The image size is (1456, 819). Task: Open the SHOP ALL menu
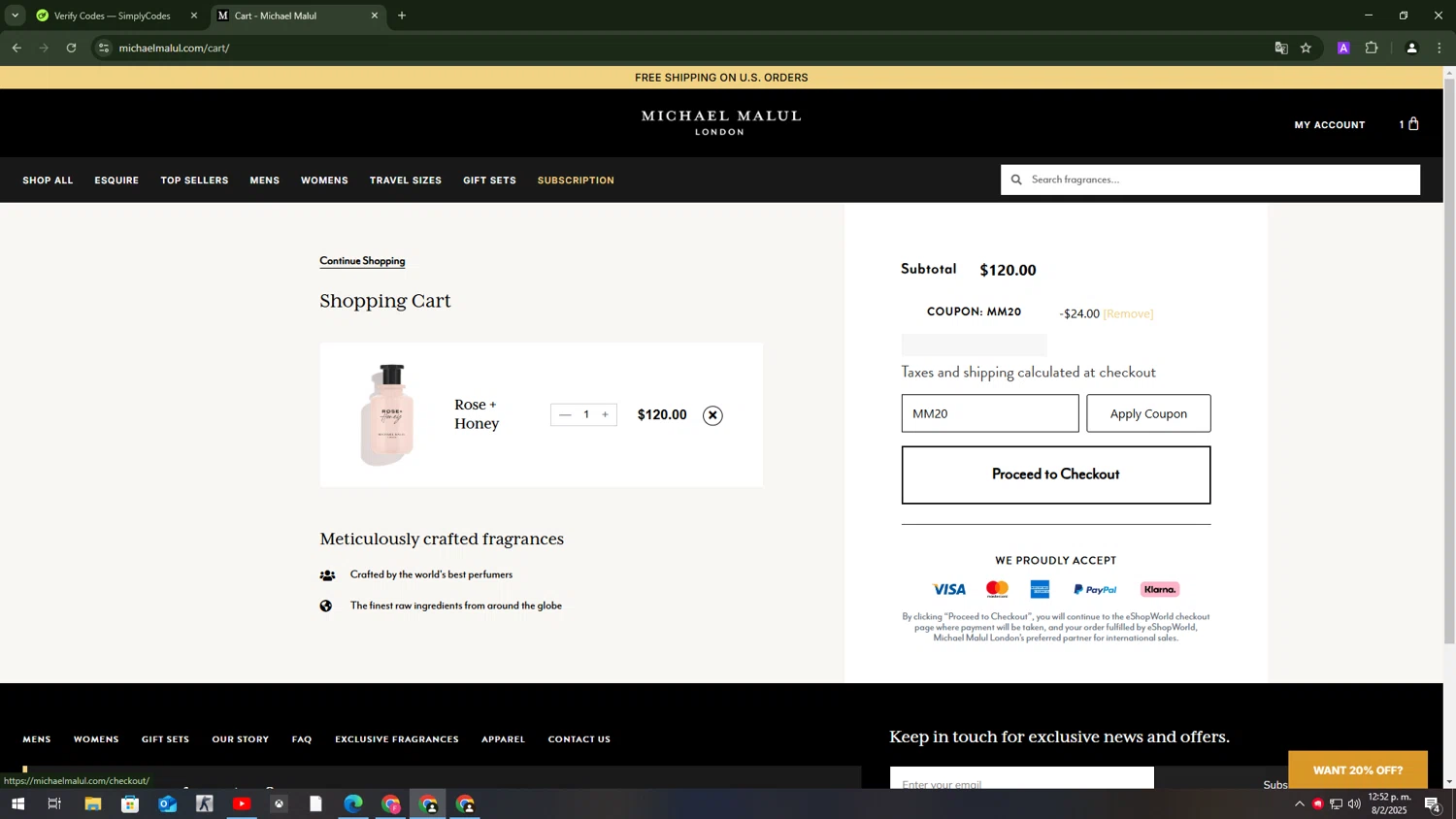[x=48, y=180]
